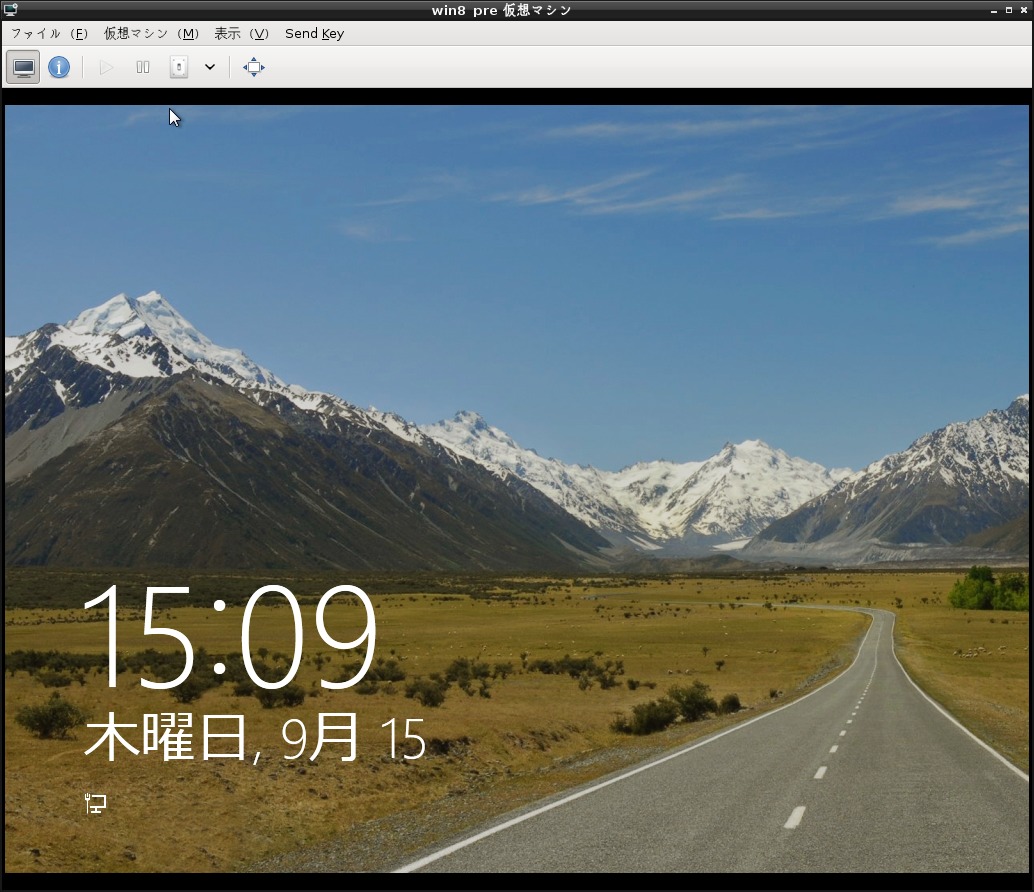
Task: Open the Send Key menu
Action: [315, 34]
